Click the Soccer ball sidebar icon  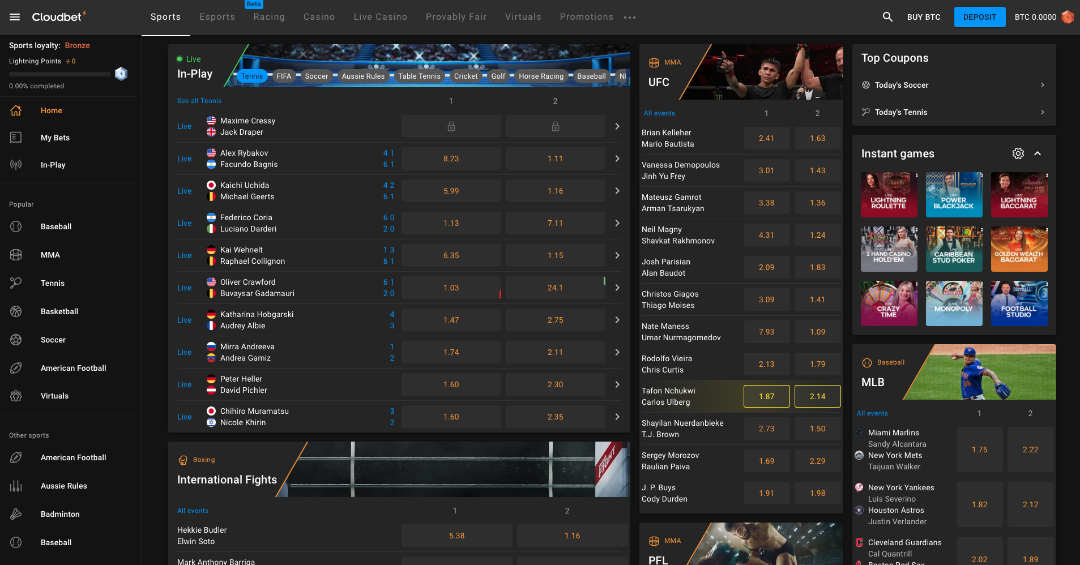16,340
